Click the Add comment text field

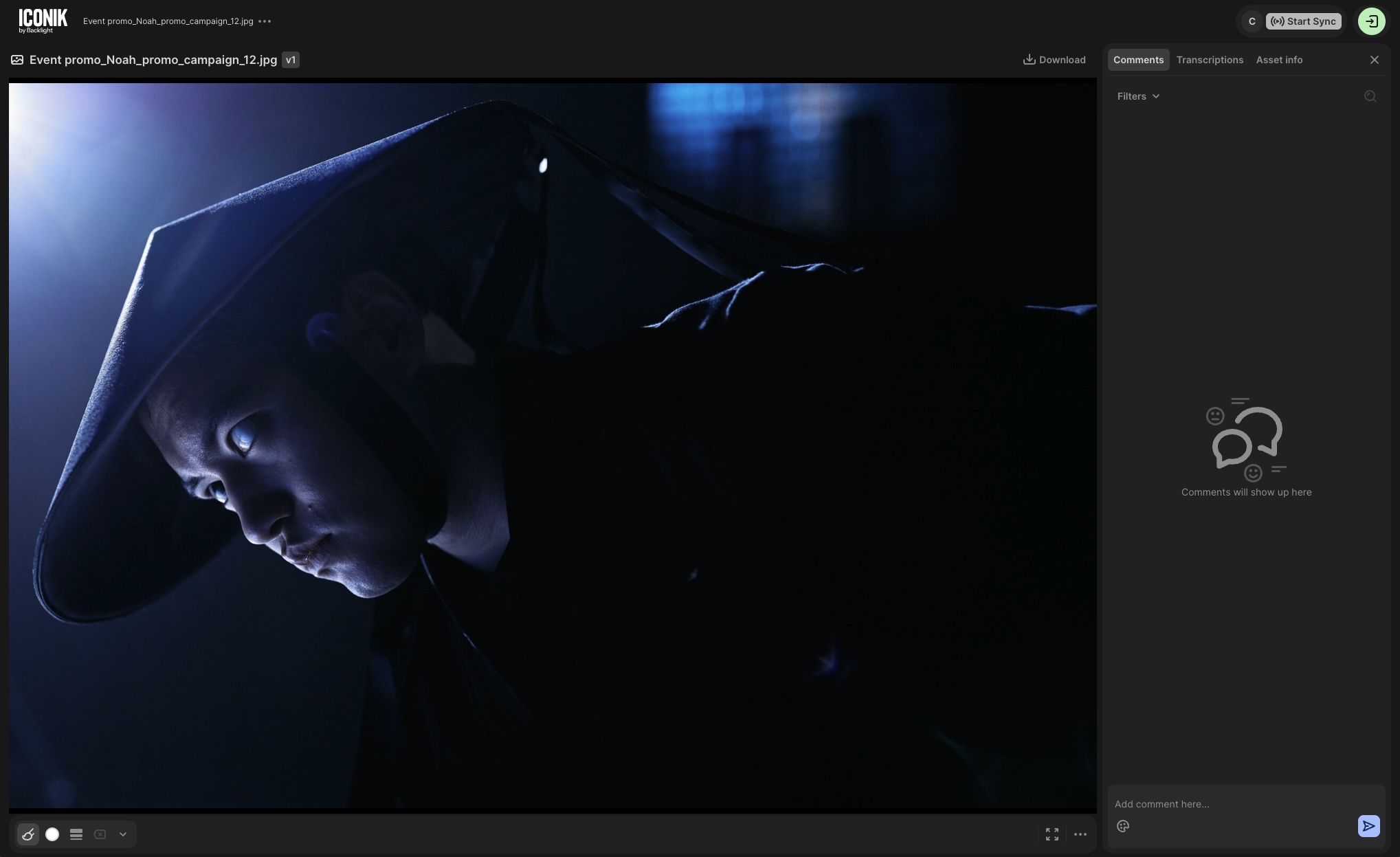click(x=1230, y=804)
